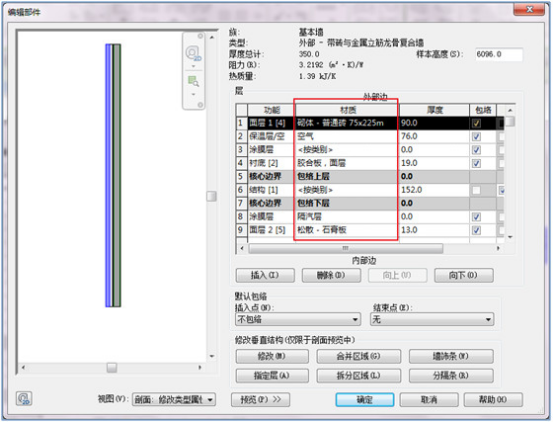Click the 预览 button

pyautogui.click(x=261, y=399)
